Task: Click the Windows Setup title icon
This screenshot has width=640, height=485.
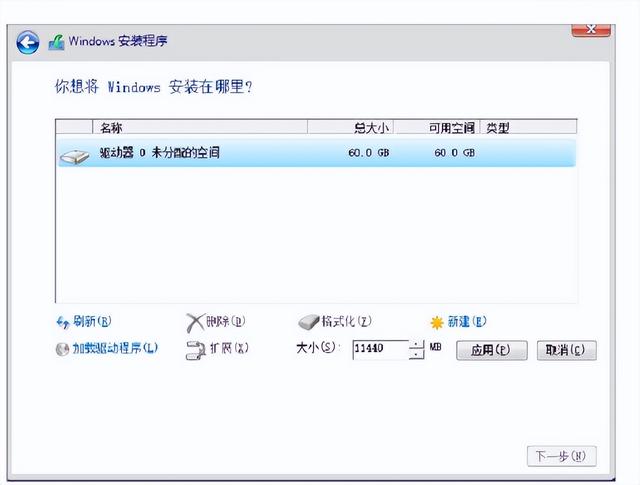Action: coord(56,42)
